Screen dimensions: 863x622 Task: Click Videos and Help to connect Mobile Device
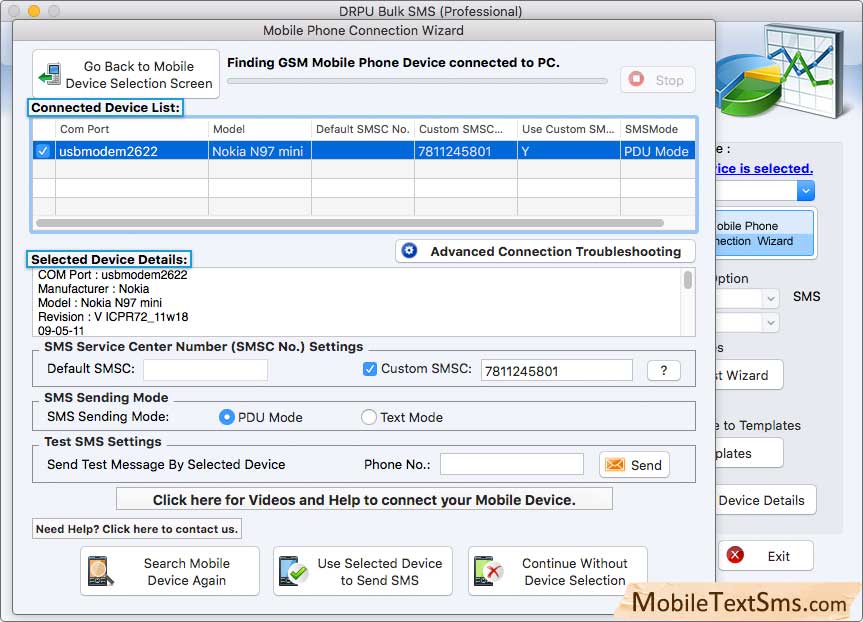364,500
